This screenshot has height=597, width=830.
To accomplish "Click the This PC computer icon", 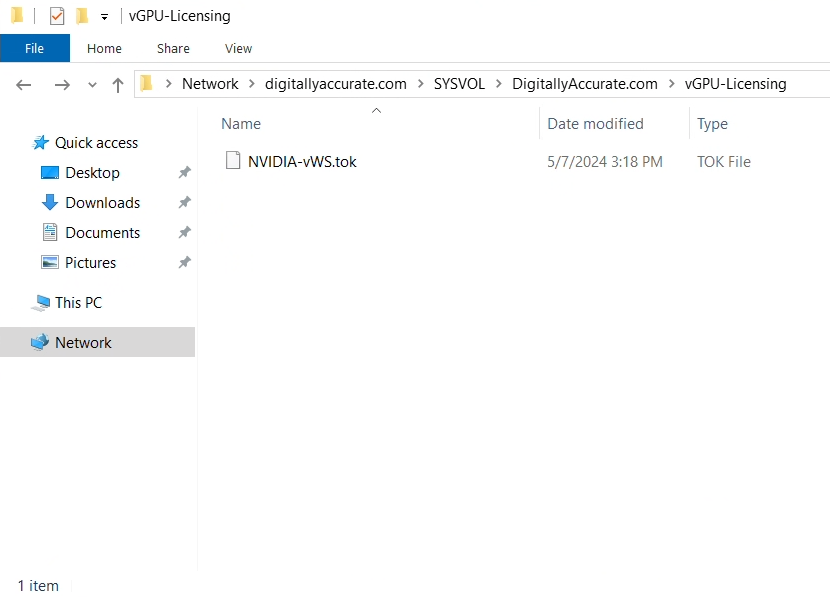I will [40, 303].
